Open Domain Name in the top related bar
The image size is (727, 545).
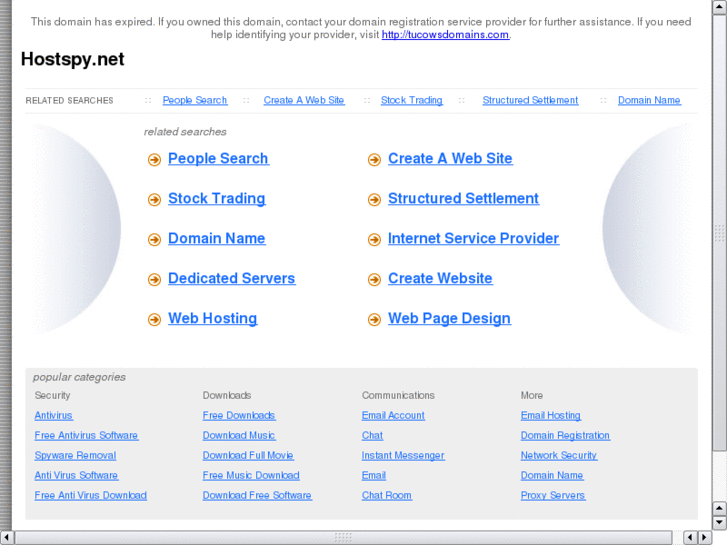coord(649,100)
